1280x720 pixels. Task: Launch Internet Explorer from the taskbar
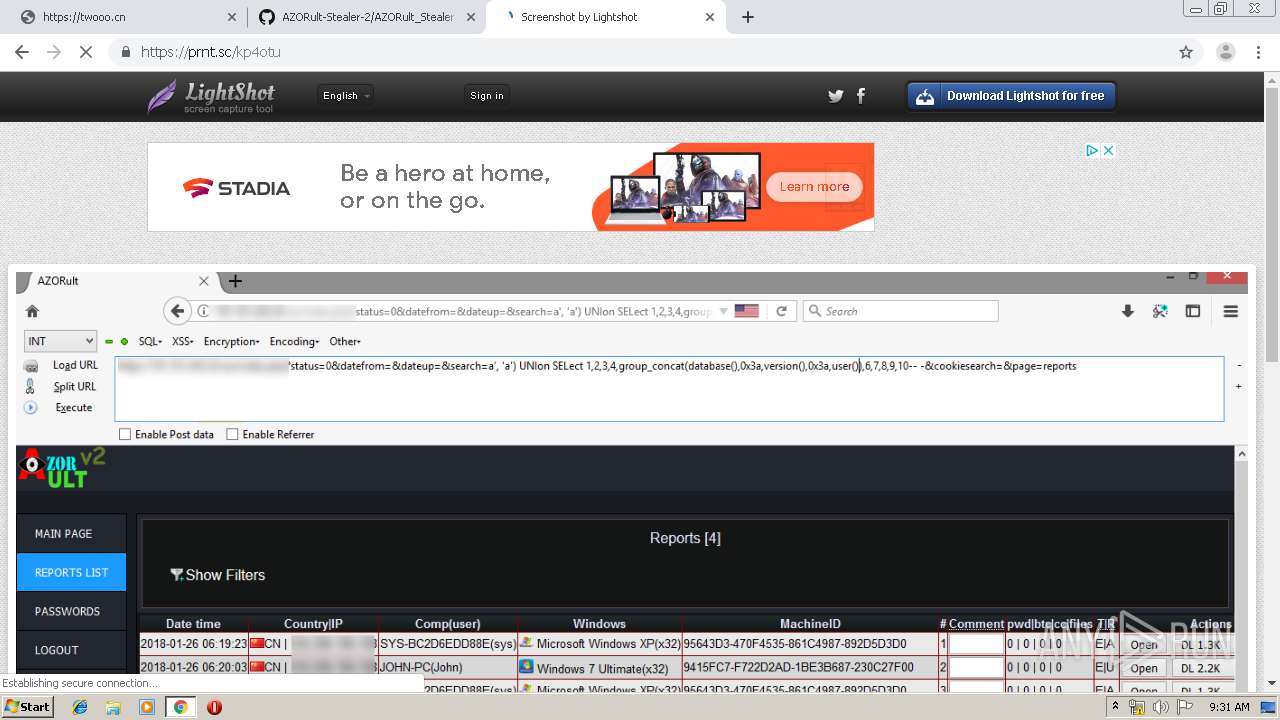[81, 707]
